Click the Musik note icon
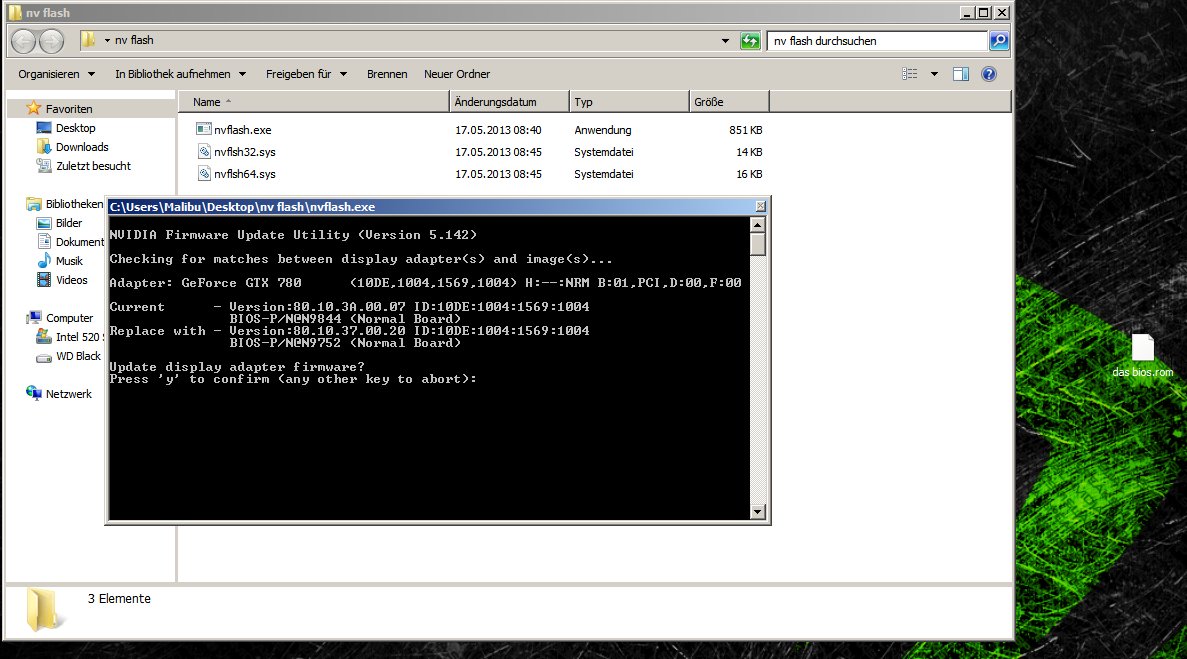Image resolution: width=1187 pixels, height=659 pixels. (44, 260)
